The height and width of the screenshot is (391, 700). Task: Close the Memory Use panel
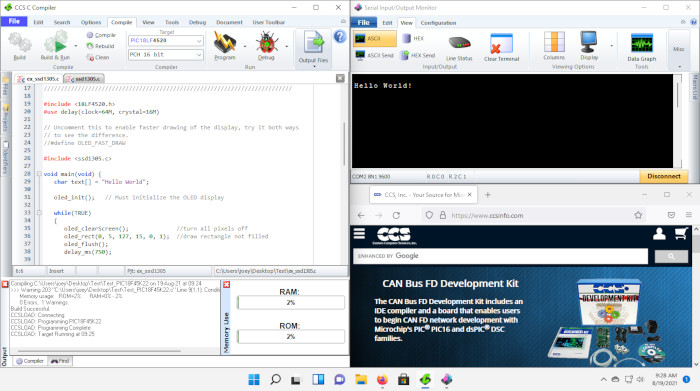tap(226, 284)
